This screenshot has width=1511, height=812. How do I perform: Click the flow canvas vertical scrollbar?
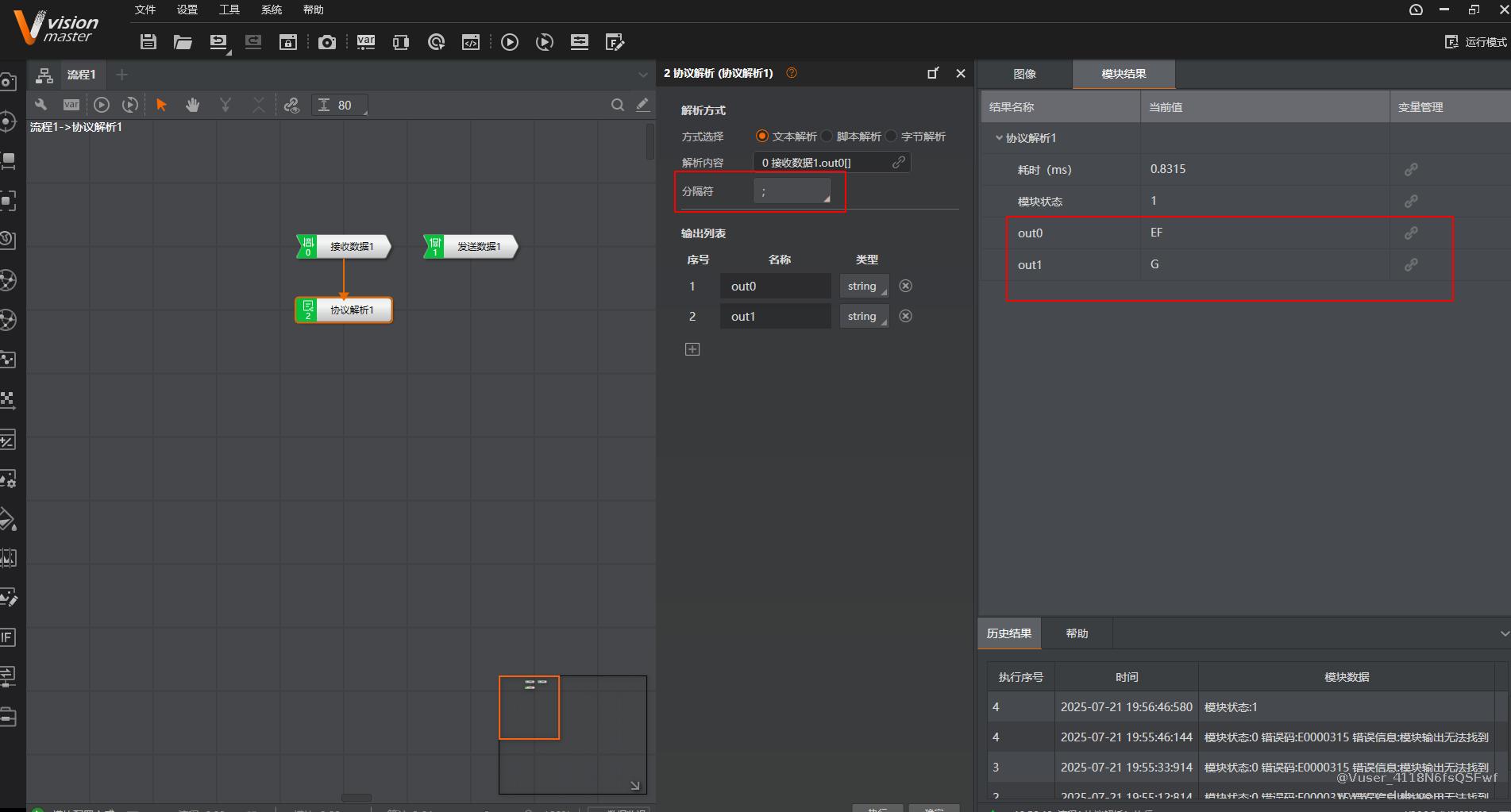pyautogui.click(x=649, y=141)
